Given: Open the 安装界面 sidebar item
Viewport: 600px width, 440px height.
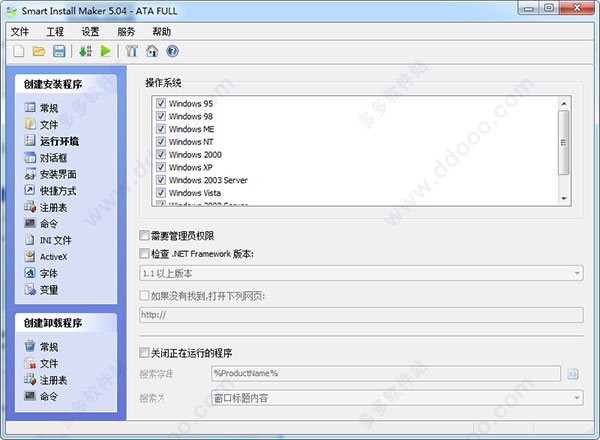Looking at the screenshot, I should (x=50, y=174).
